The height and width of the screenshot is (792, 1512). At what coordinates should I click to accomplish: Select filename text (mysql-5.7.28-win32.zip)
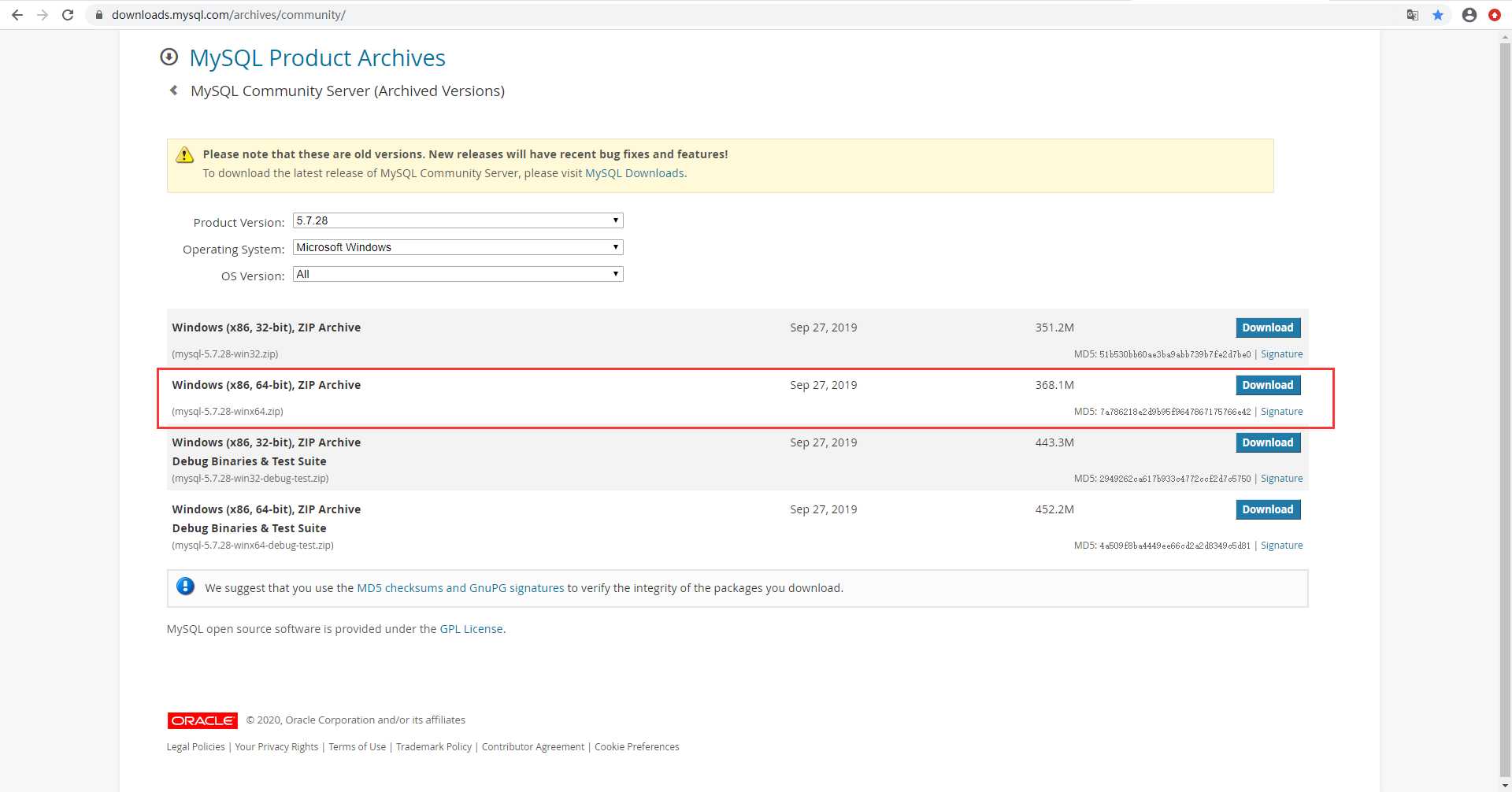(x=225, y=354)
